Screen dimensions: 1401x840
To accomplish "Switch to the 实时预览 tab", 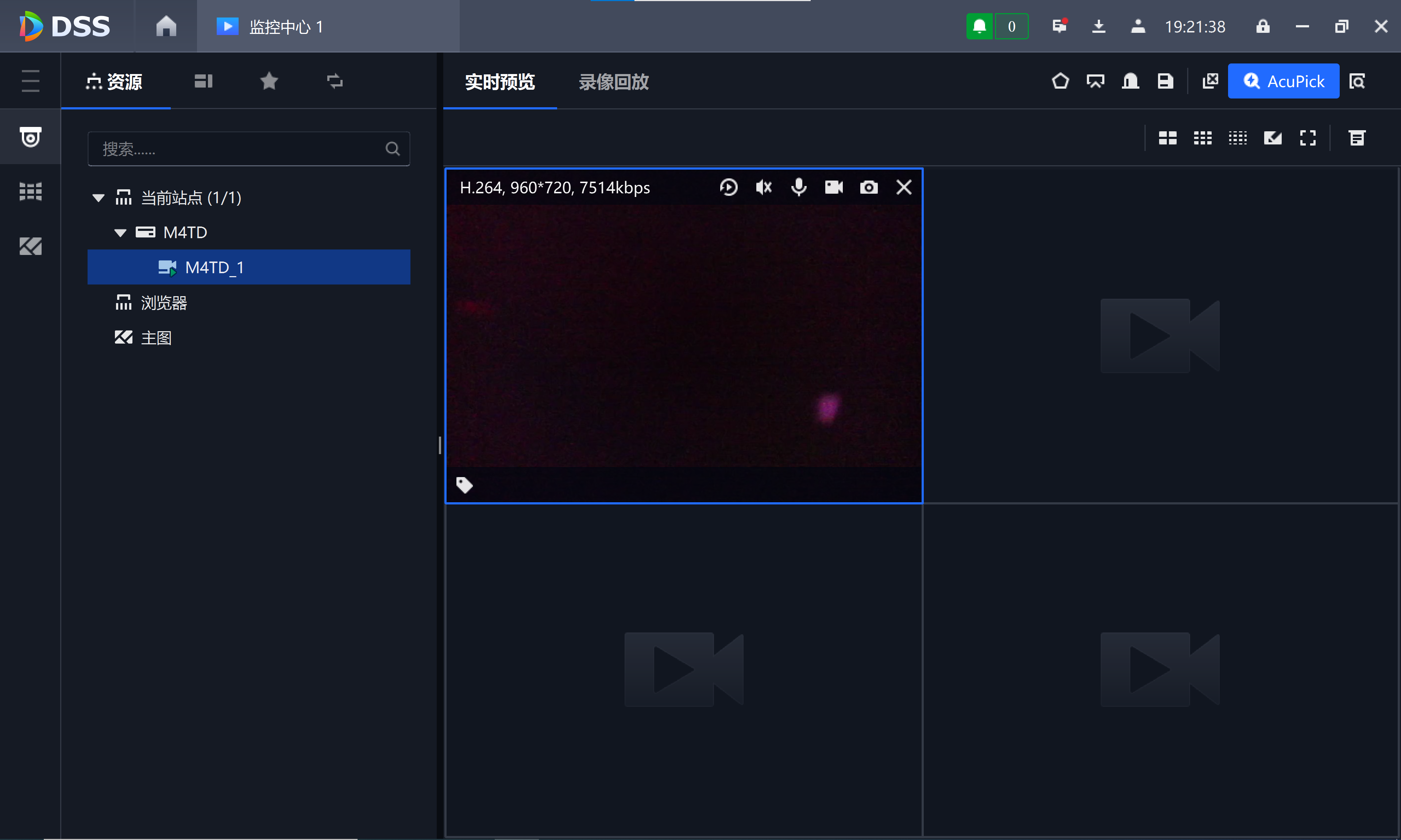I will (x=499, y=81).
